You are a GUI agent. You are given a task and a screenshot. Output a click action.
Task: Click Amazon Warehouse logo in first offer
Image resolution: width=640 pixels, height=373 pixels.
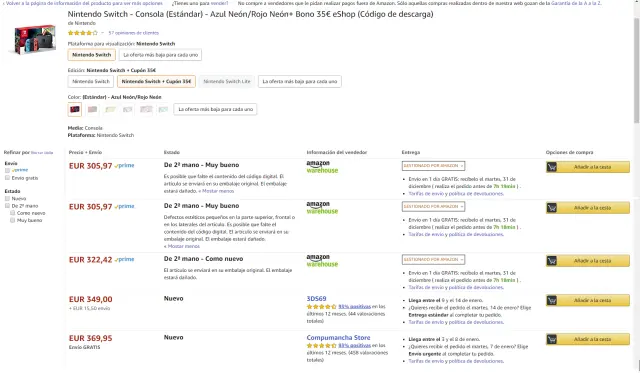tap(322, 167)
